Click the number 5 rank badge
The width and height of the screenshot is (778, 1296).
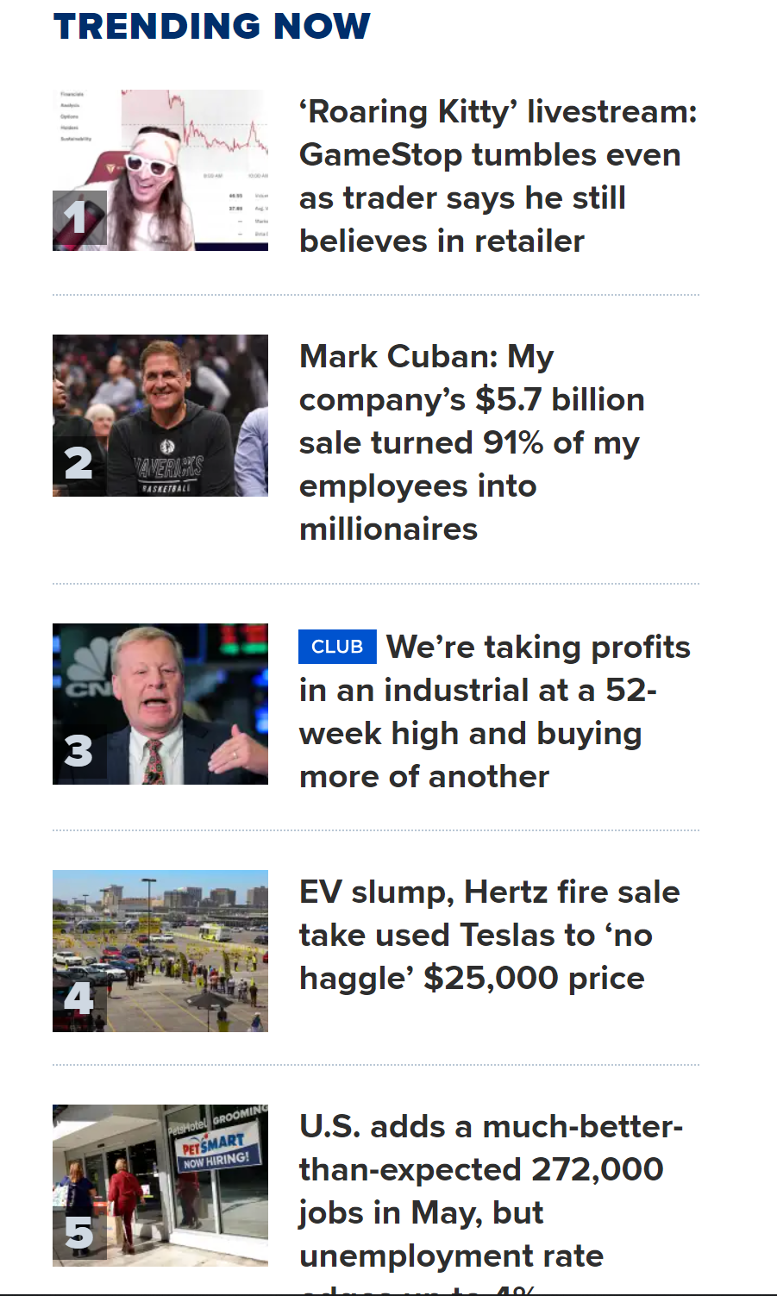pyautogui.click(x=79, y=1233)
